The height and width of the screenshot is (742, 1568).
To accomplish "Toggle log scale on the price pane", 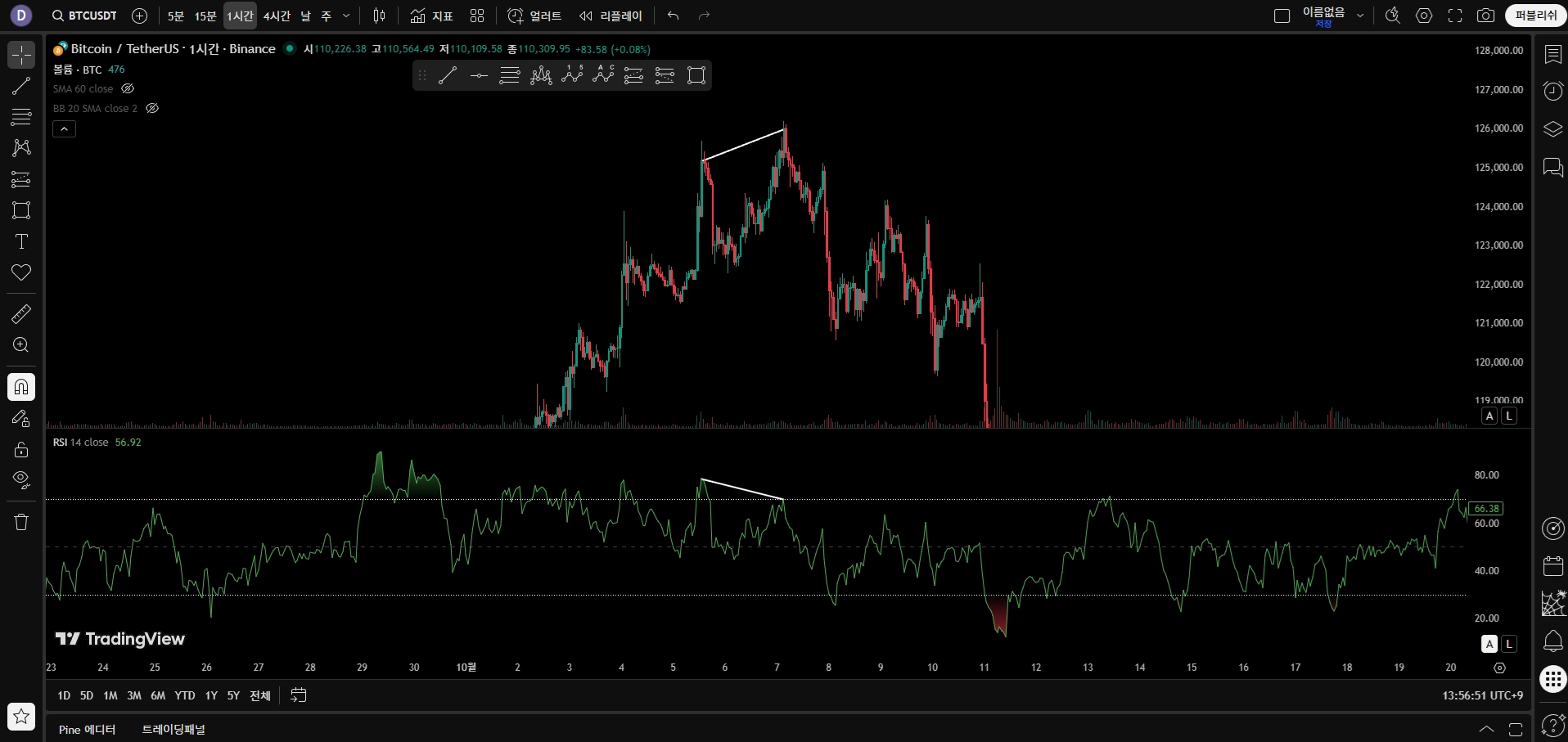I will (x=1509, y=416).
